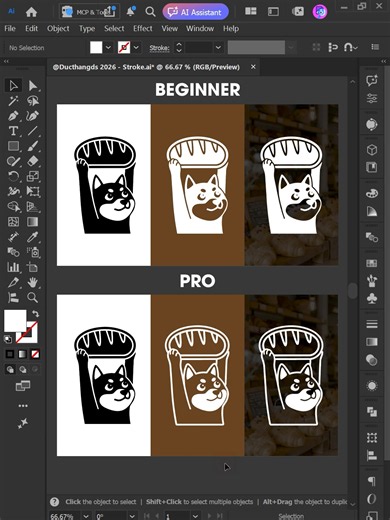Screen dimensions: 390x520
Task: Choose the Lasso tool
Action: (33, 100)
